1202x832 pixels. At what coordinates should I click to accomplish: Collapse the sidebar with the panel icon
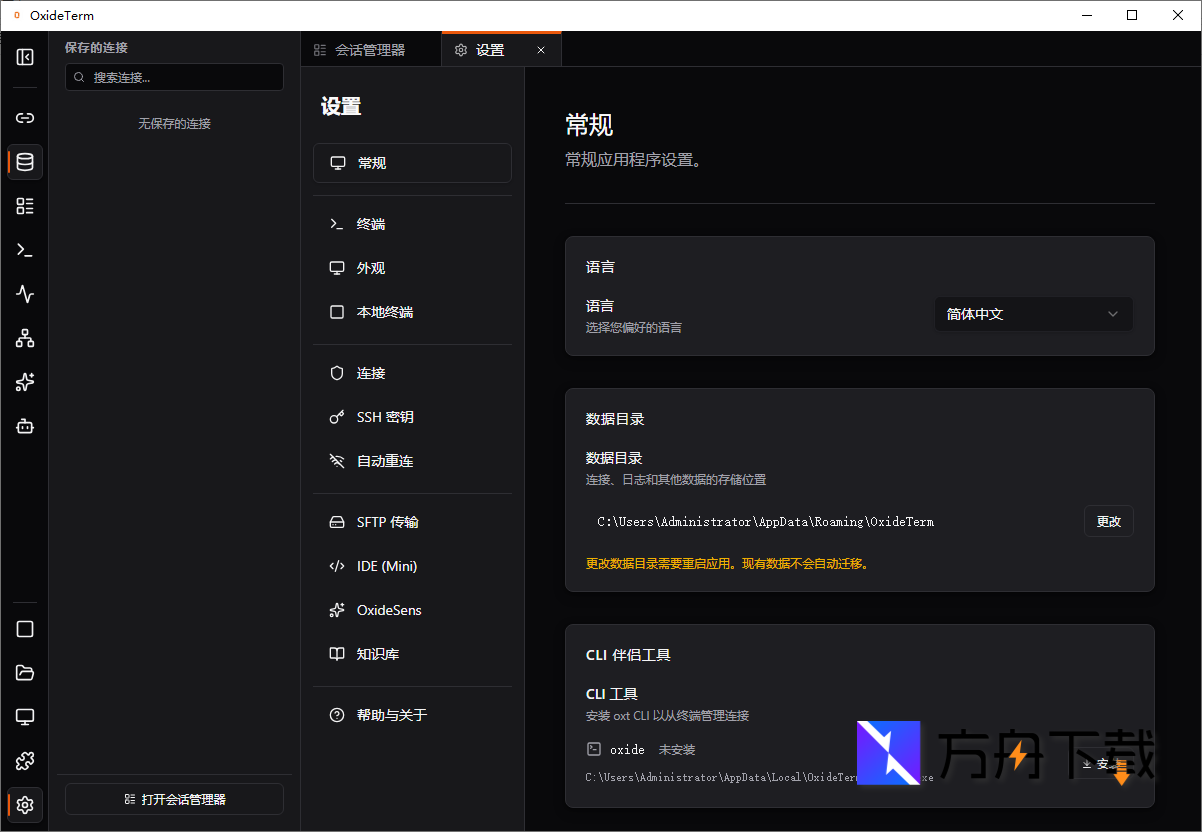(x=25, y=58)
